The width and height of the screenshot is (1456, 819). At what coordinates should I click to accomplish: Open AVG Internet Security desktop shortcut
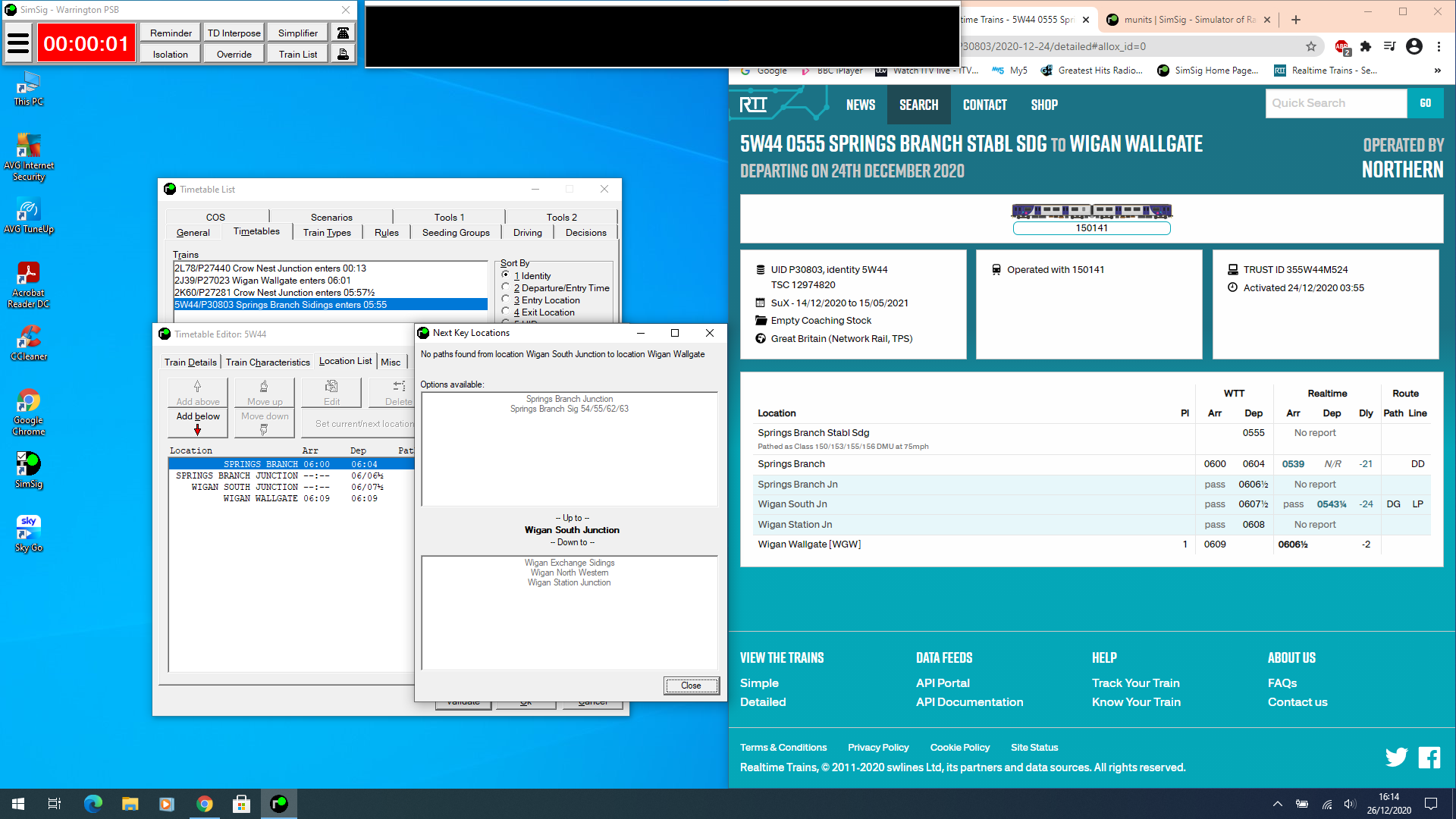(x=29, y=158)
